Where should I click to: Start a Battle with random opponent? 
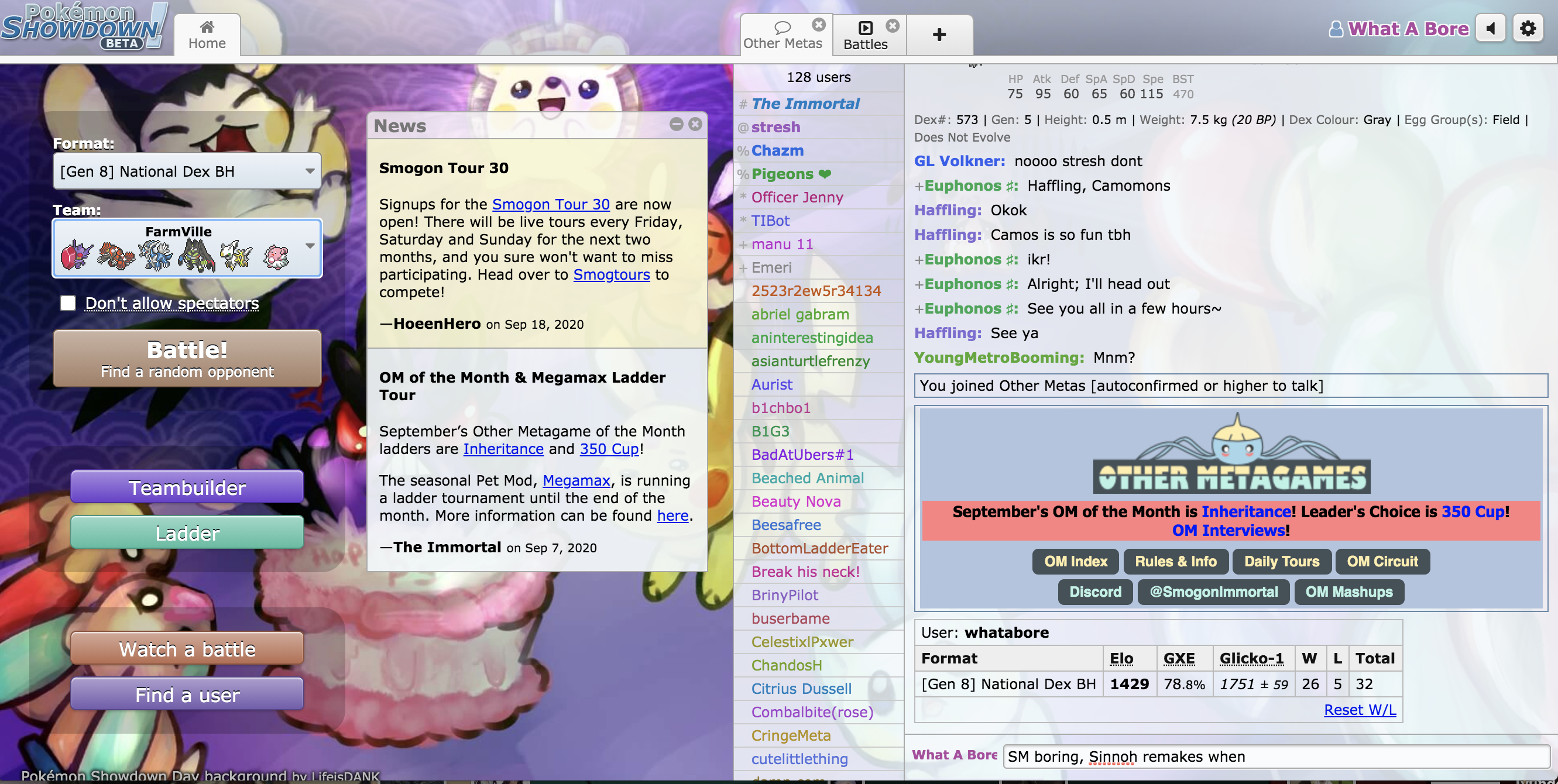(x=187, y=359)
